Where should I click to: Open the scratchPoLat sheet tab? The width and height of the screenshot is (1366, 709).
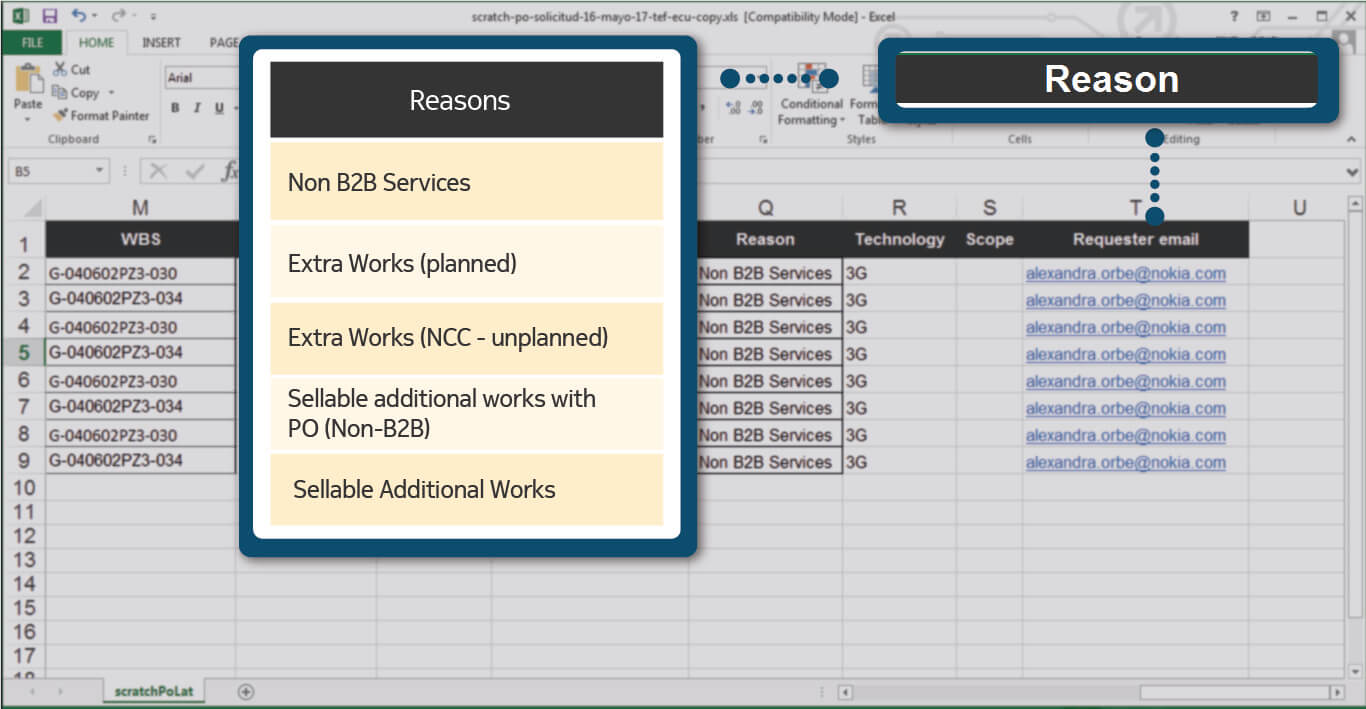click(x=153, y=691)
